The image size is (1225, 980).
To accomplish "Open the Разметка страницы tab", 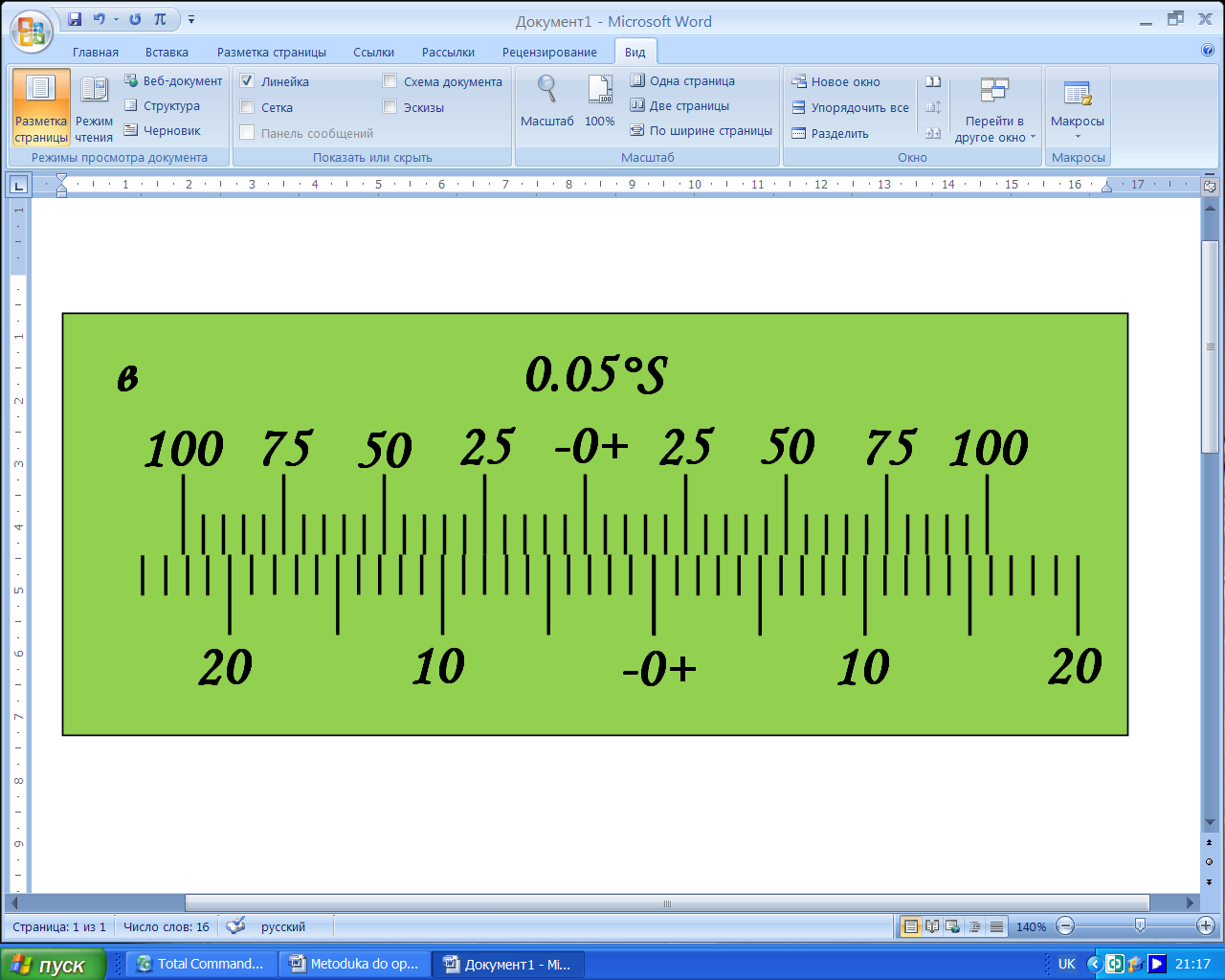I will [272, 52].
